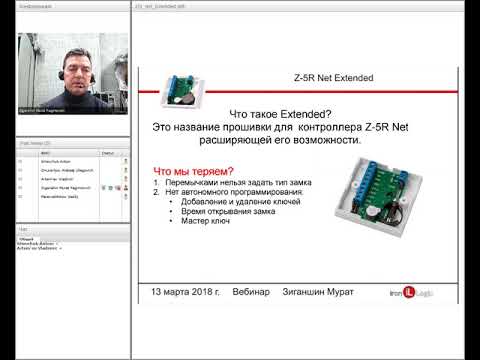The image size is (480, 360).
Task: Click the status icon in Shevchuk Anton's row
Action: (x=126, y=161)
